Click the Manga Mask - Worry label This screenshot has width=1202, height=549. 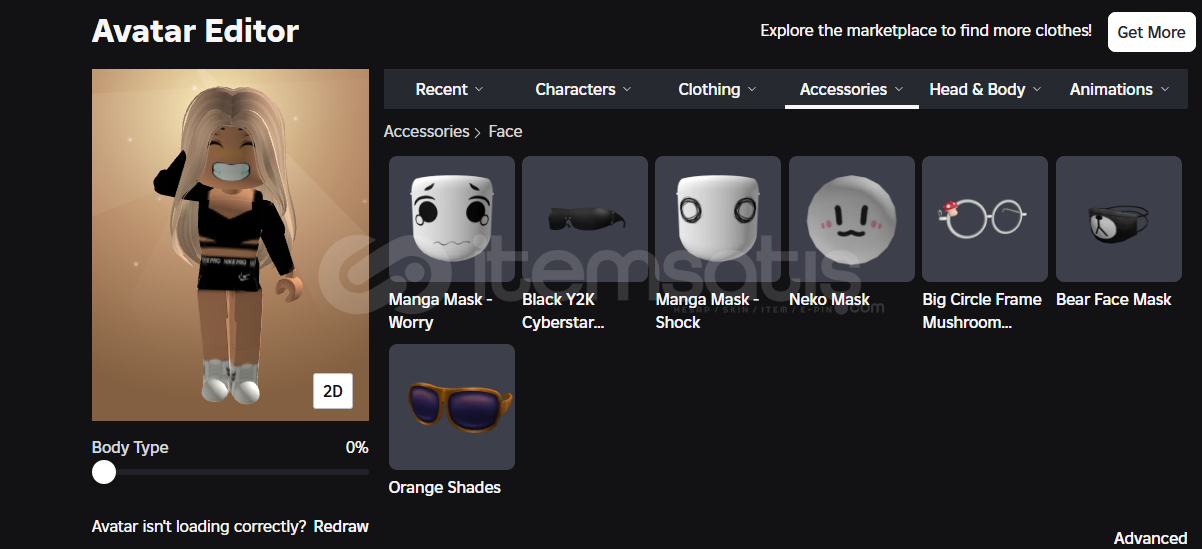440,311
